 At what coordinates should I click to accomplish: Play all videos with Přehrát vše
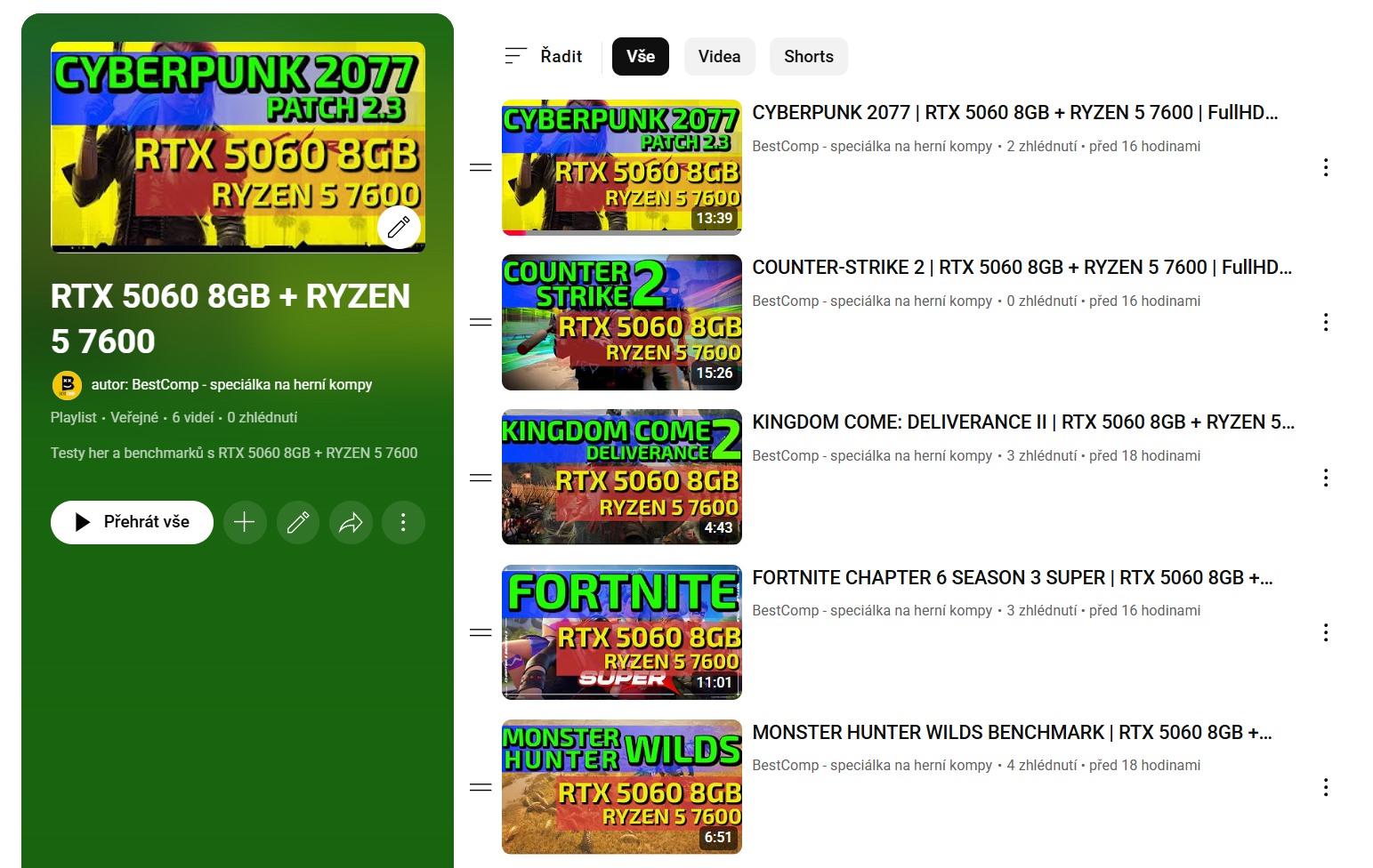(x=132, y=522)
